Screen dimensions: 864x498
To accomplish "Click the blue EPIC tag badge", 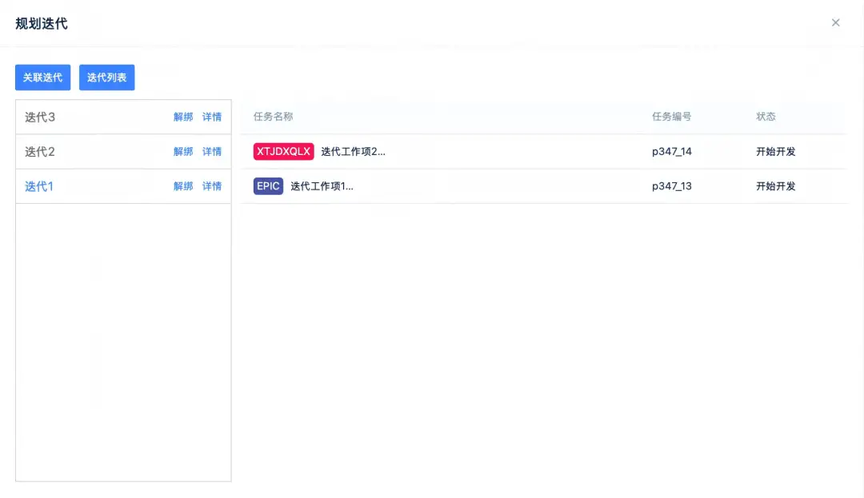I will (268, 186).
